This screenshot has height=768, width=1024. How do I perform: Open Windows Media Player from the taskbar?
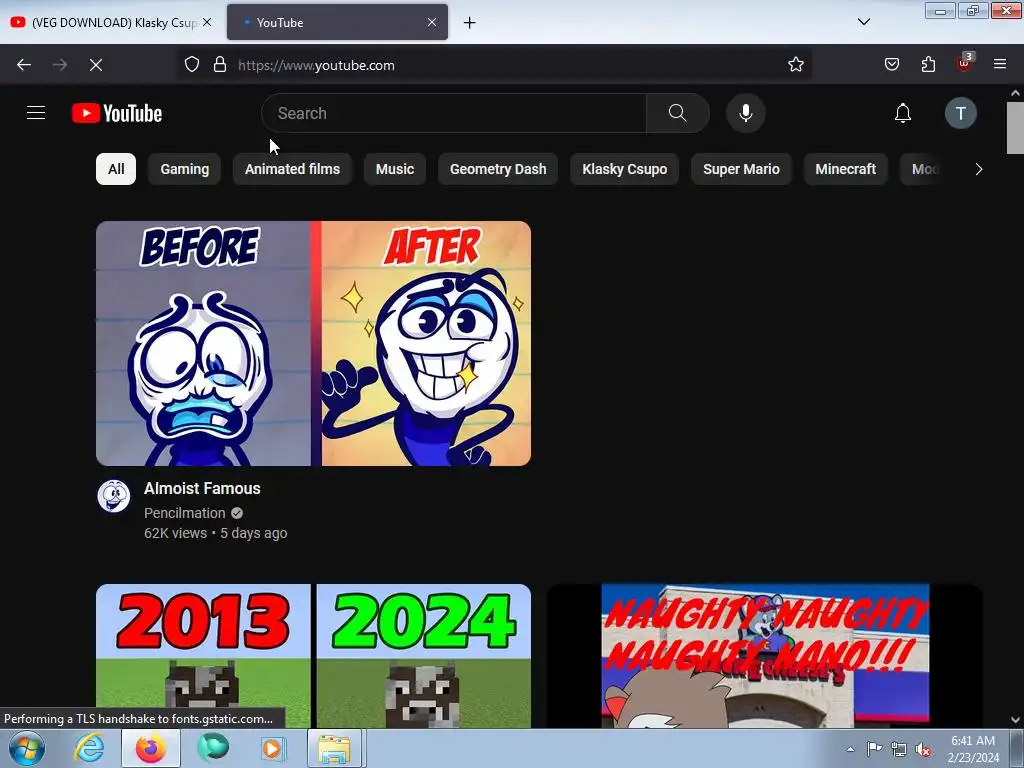coord(274,749)
